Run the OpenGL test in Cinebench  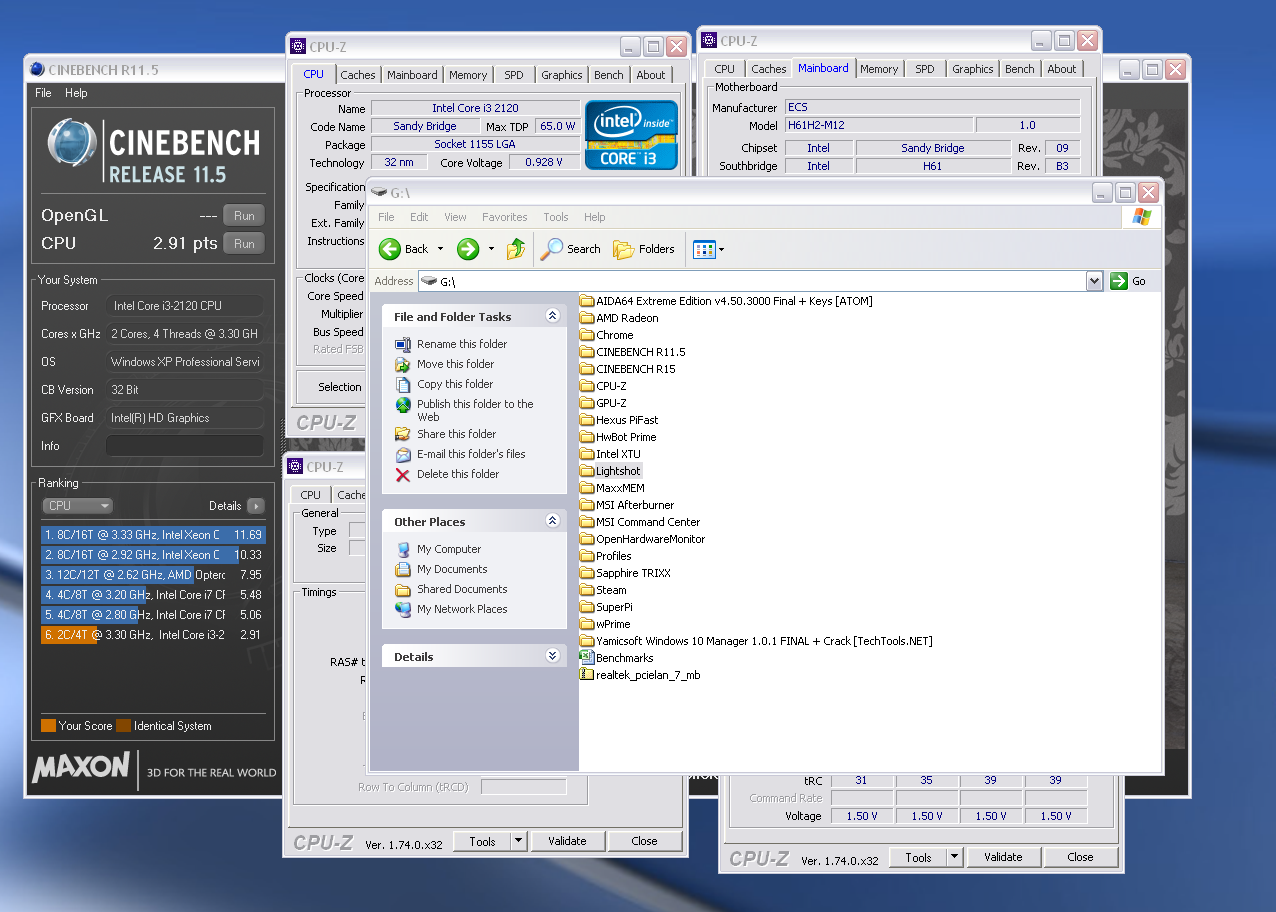point(244,216)
